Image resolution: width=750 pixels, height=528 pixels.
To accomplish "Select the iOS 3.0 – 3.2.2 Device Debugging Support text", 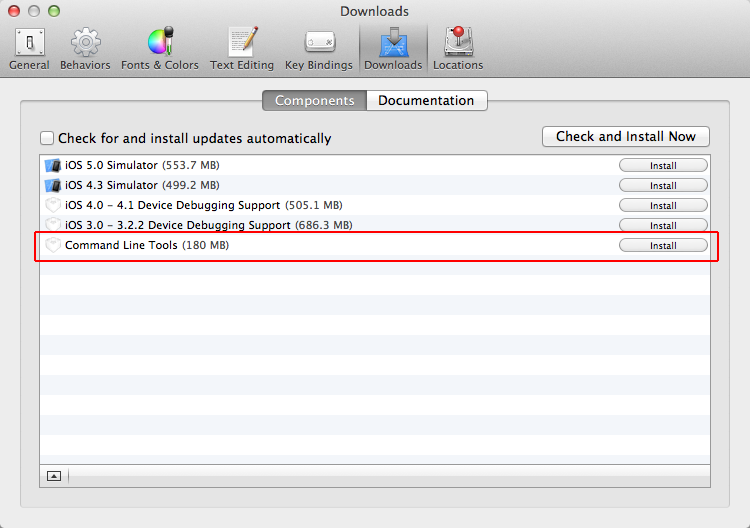I will (177, 225).
